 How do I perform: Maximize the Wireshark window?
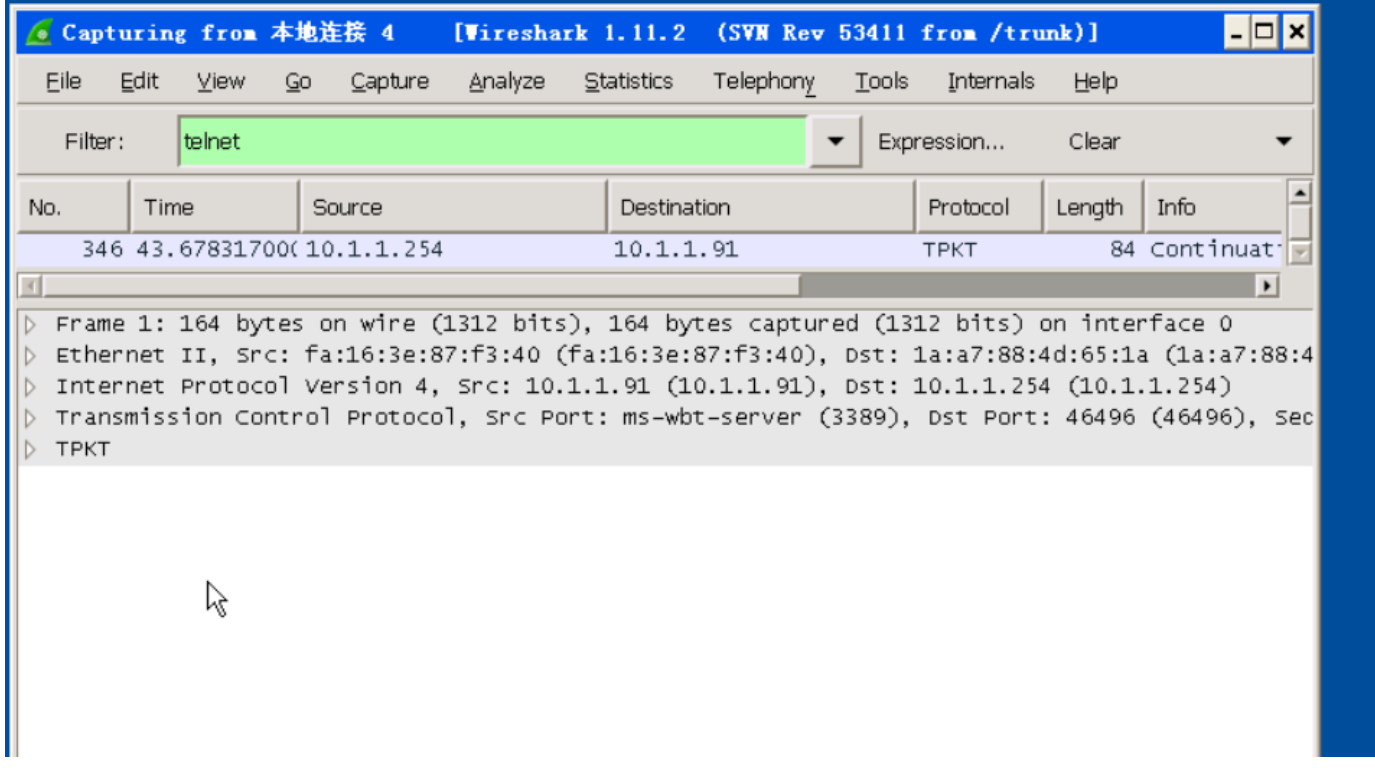pyautogui.click(x=1265, y=32)
